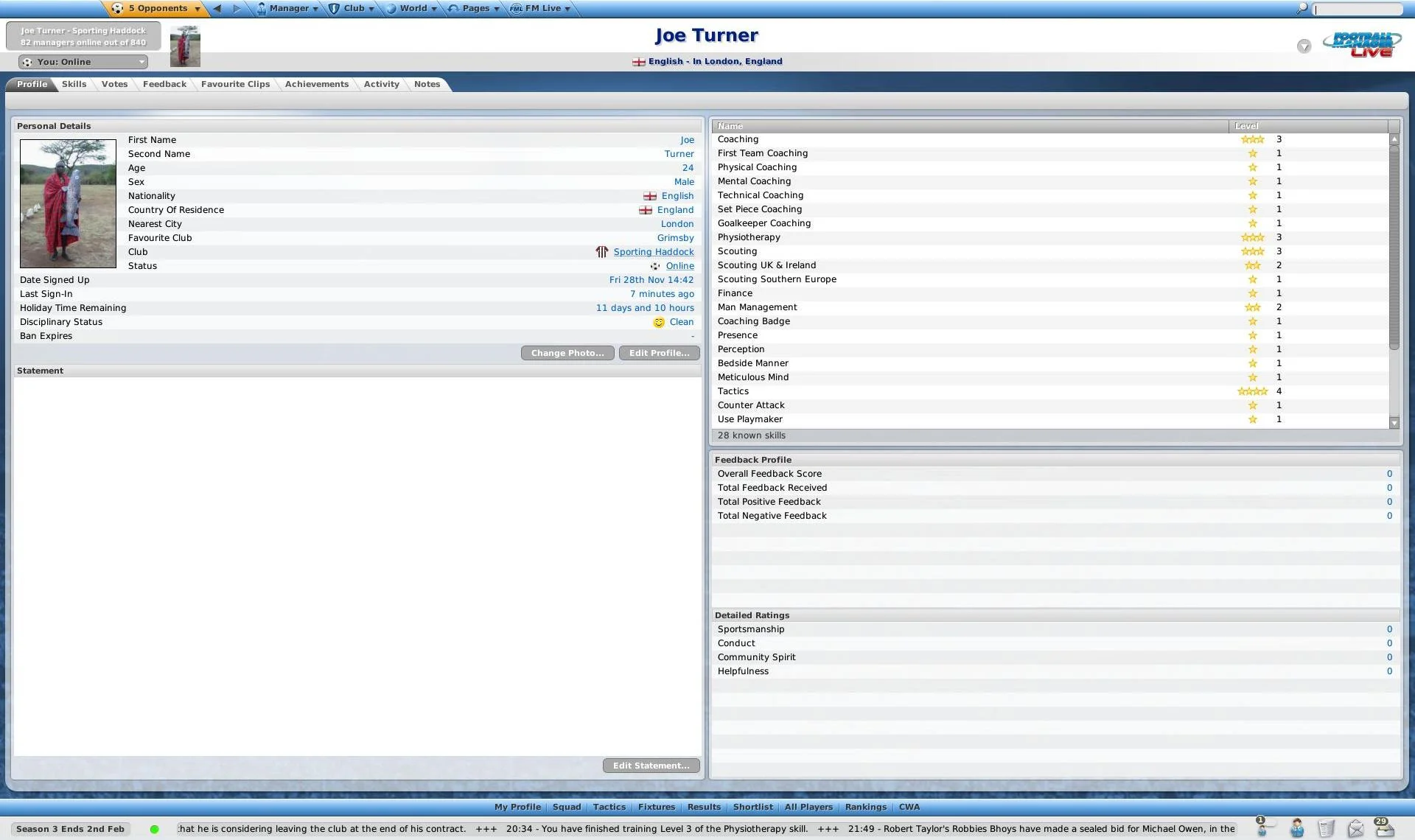Click the magnifying glass search icon
The height and width of the screenshot is (840, 1415).
(1301, 8)
